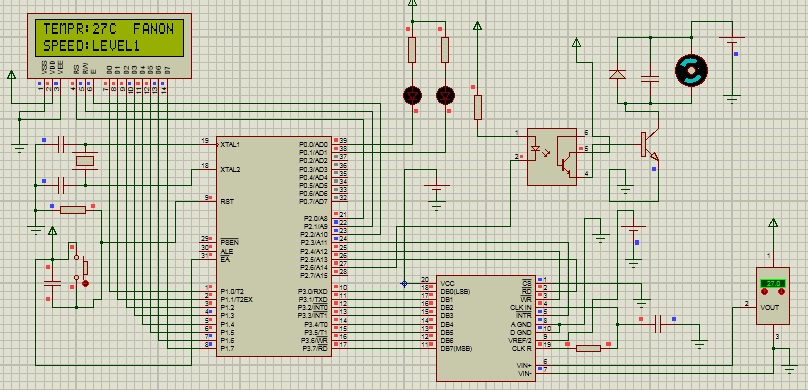Click the sensor's left red temperature button
Image resolution: width=808 pixels, height=390 pixels.
point(765,292)
